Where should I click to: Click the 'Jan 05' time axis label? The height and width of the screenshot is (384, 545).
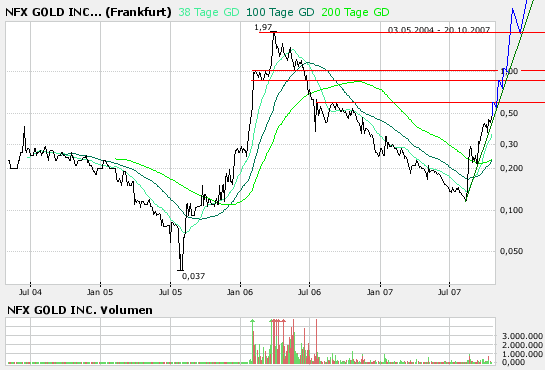click(100, 292)
